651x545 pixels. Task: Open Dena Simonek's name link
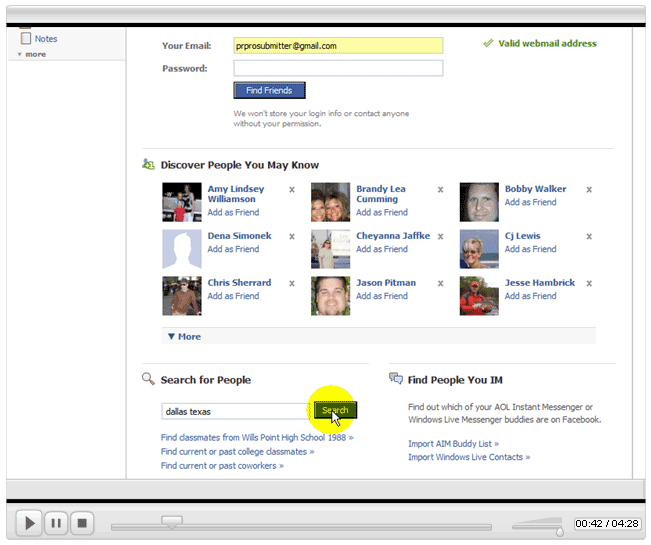click(239, 236)
